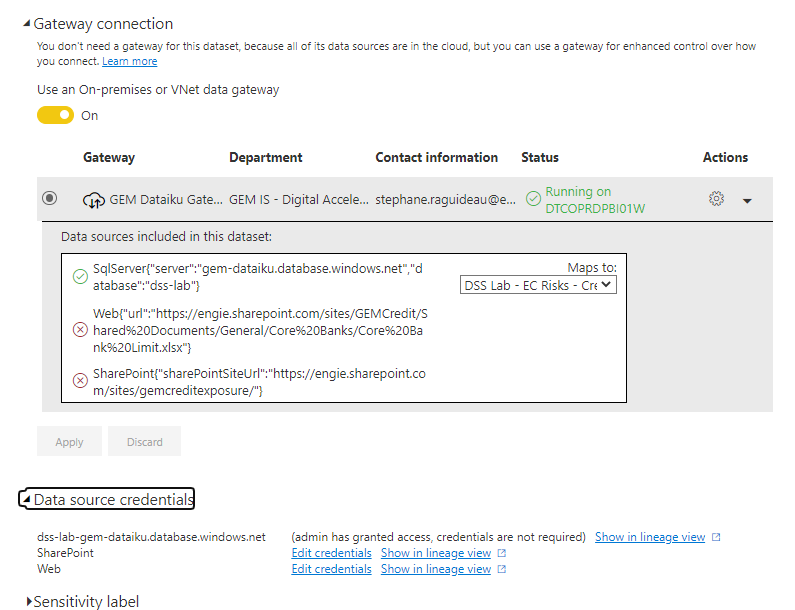Viewport: 795px width, 610px height.
Task: Click 'Data sources included in this dataset' text
Action: point(166,237)
